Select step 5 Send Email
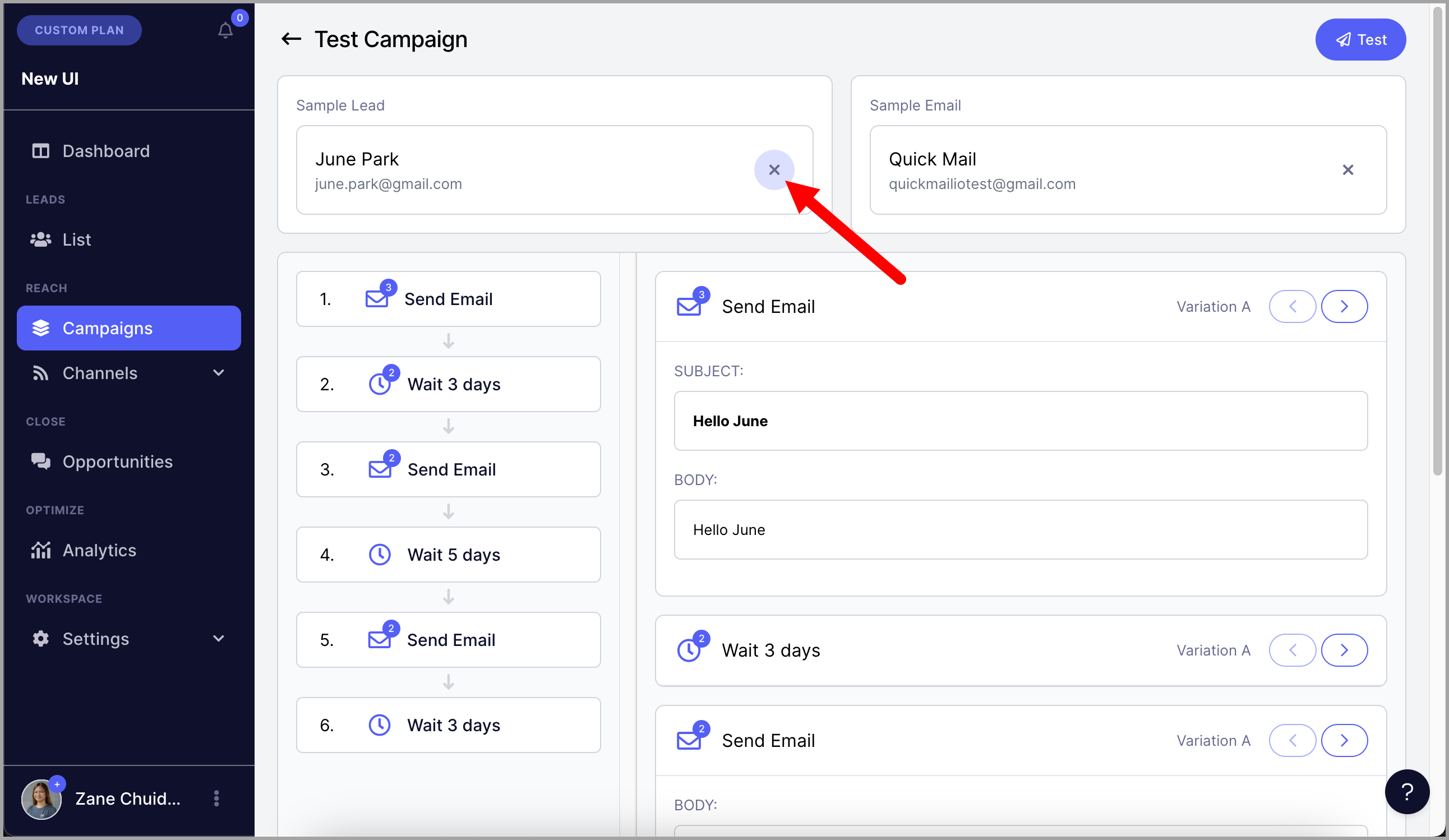Screen dimensions: 1449x840 [x=448, y=639]
